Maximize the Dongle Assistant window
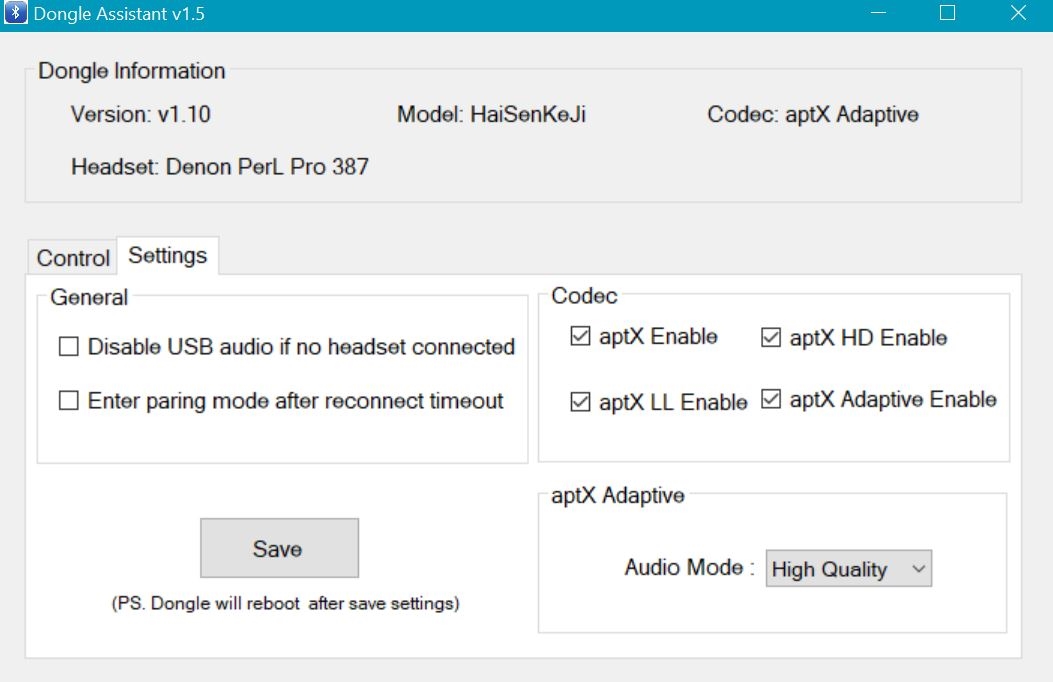Viewport: 1053px width, 682px height. coord(947,14)
